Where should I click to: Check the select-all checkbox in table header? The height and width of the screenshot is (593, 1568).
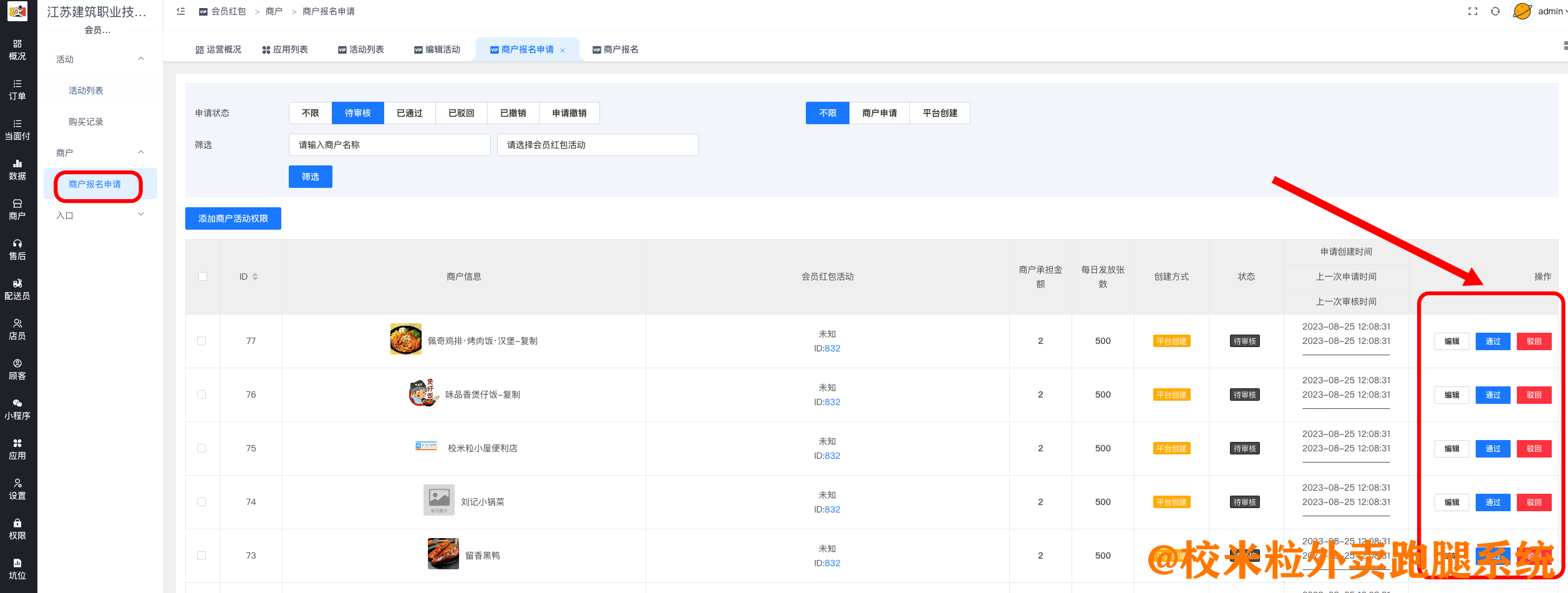pos(201,276)
